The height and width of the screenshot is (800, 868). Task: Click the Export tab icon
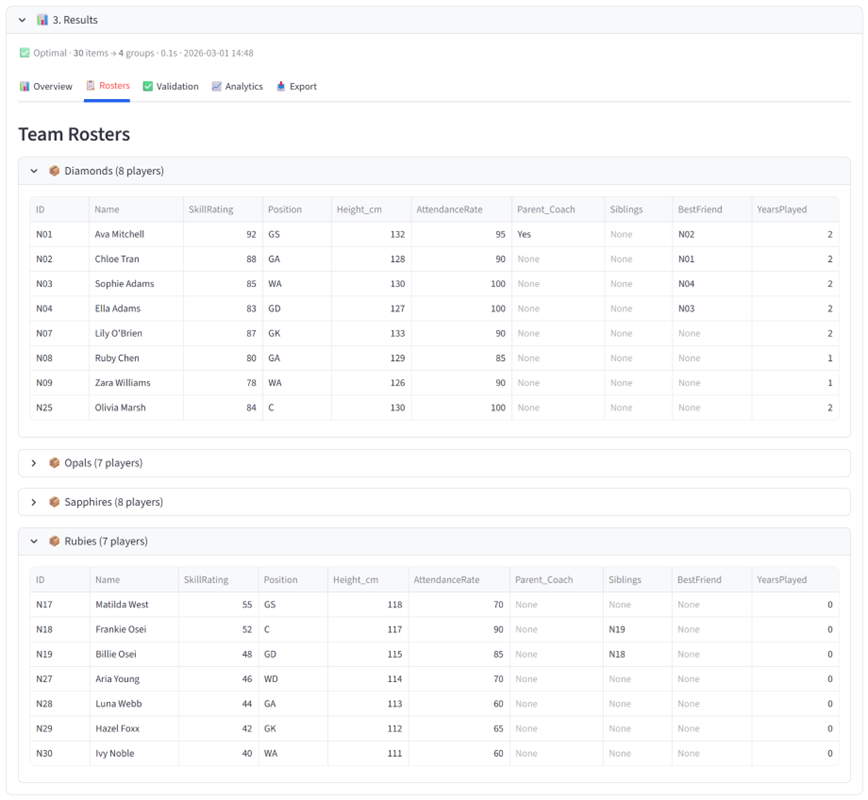[x=281, y=87]
